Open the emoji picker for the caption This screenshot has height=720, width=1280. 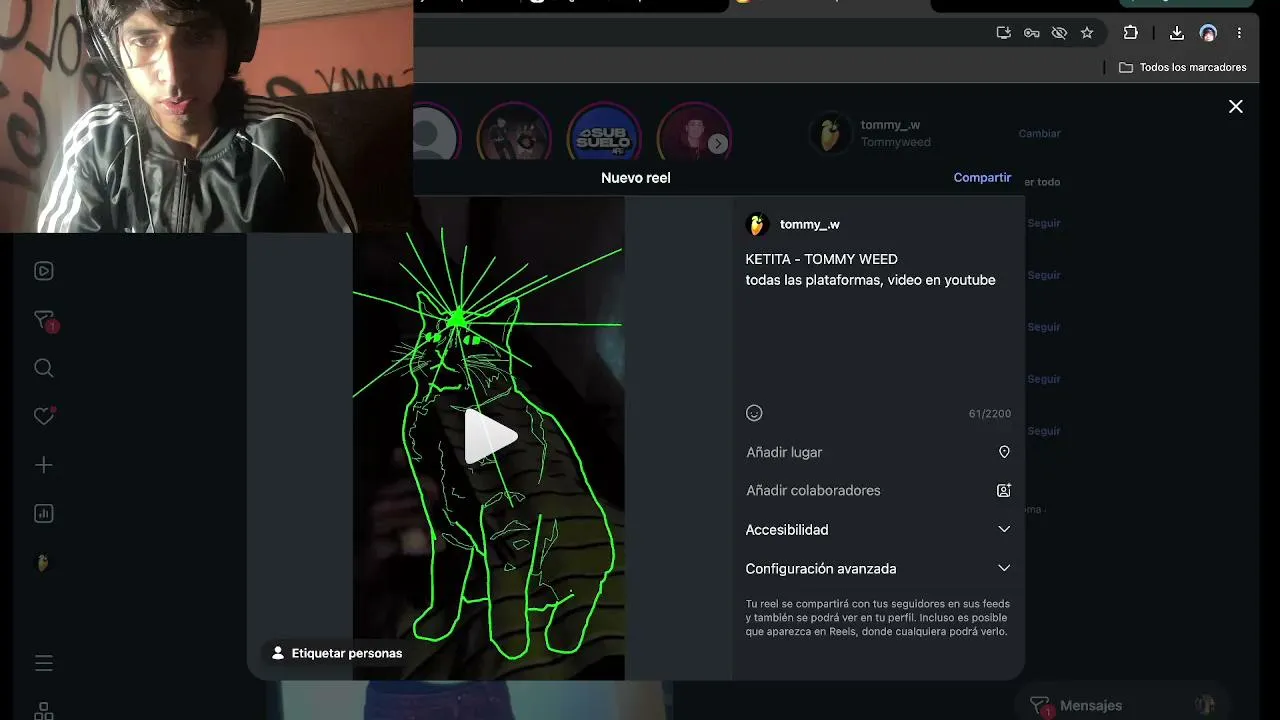click(754, 413)
